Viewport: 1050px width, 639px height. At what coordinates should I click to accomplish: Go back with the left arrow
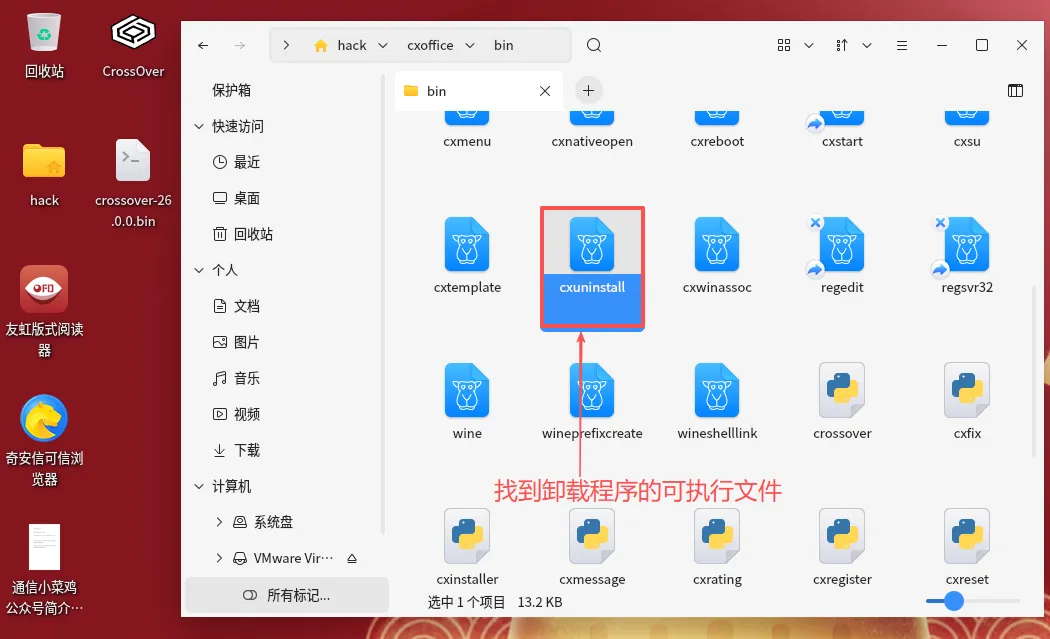[203, 45]
